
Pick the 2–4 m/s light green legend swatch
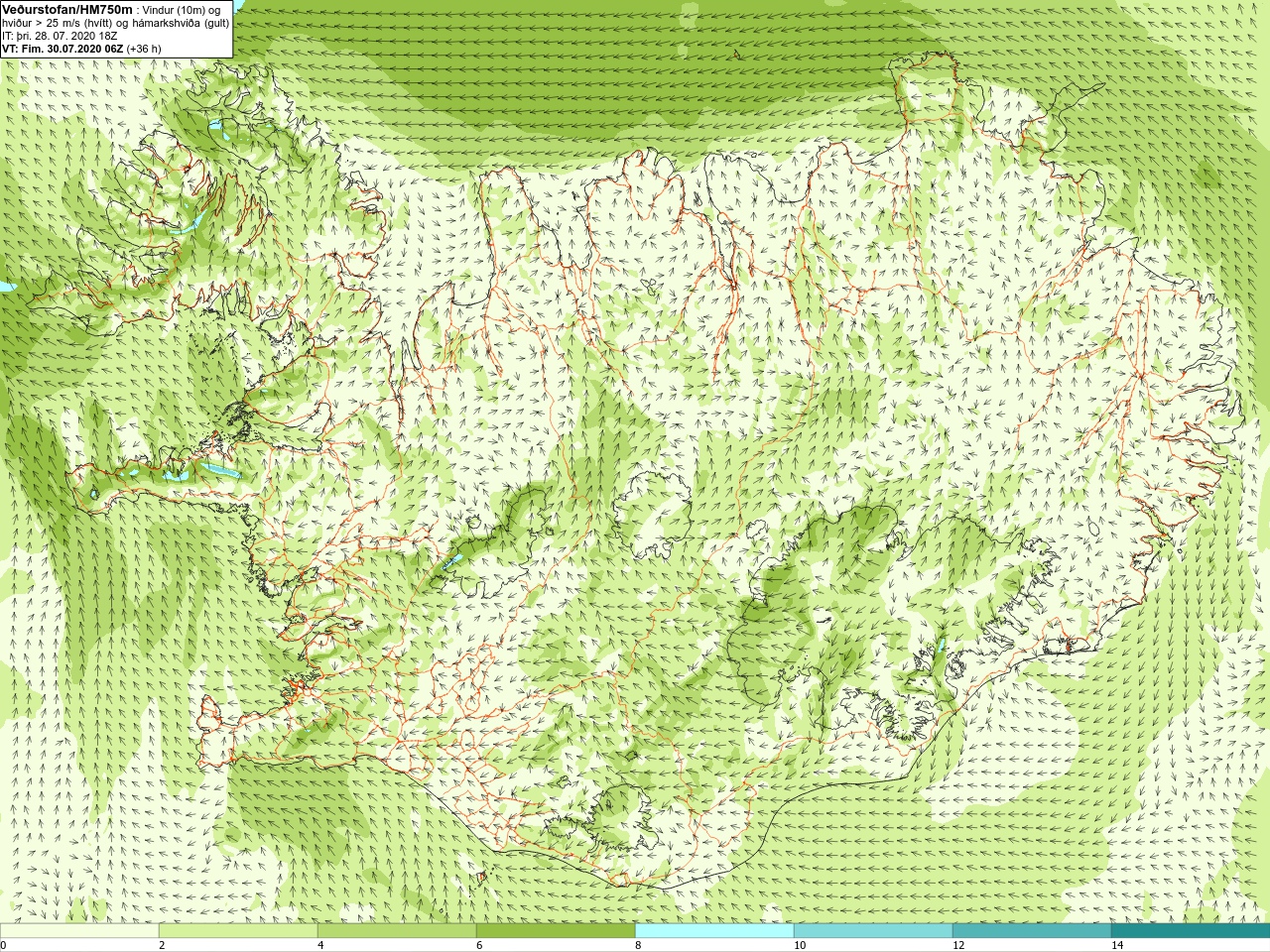tap(238, 931)
